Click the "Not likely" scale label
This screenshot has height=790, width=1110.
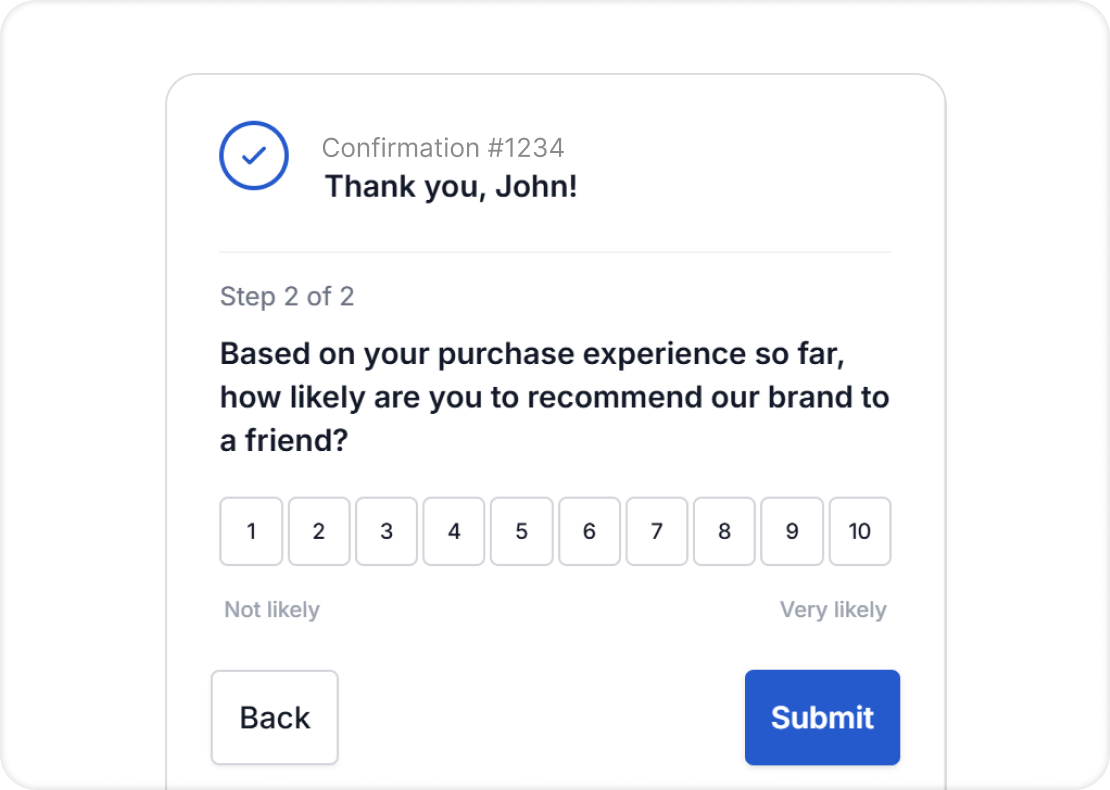pyautogui.click(x=272, y=609)
